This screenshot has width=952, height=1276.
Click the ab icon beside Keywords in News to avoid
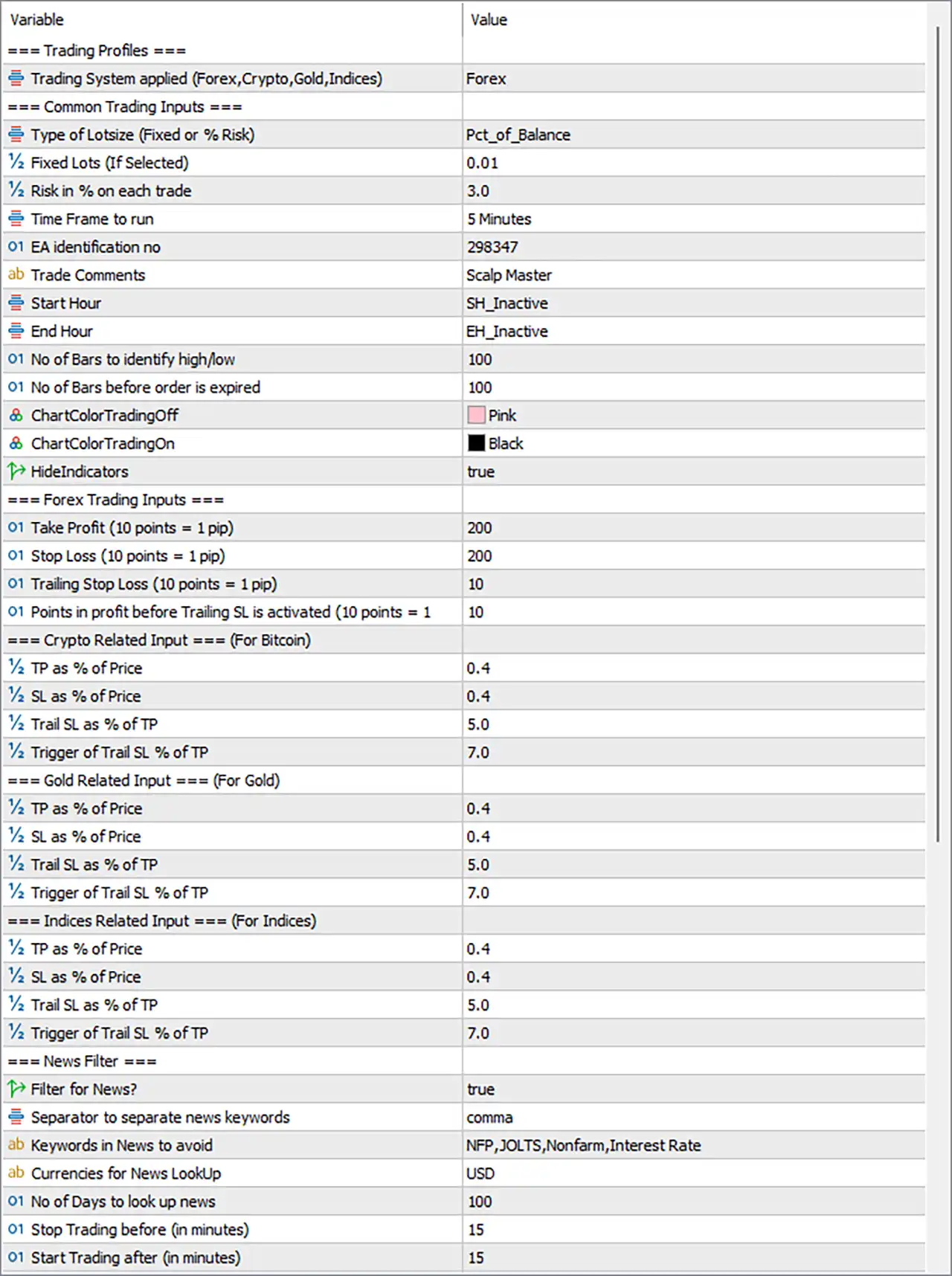click(16, 1145)
